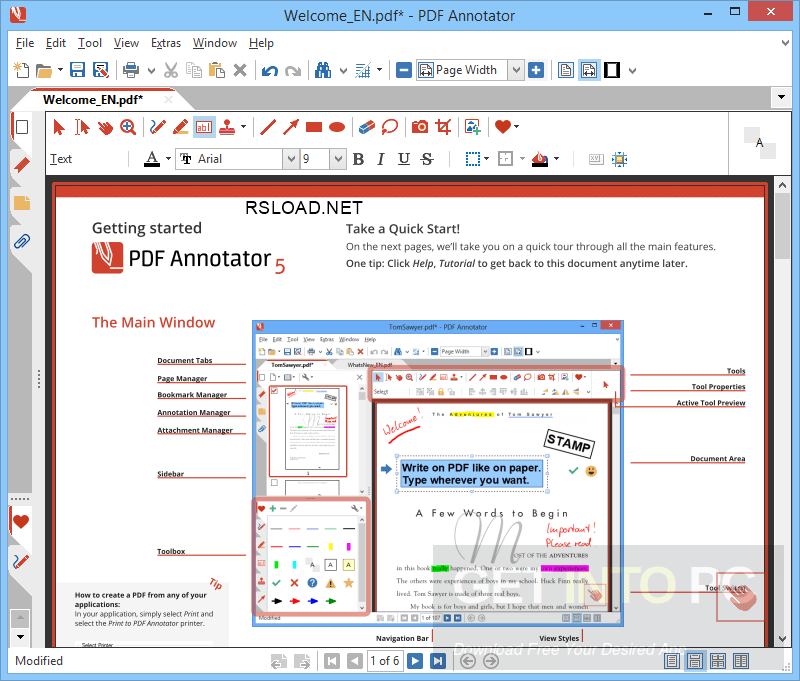The height and width of the screenshot is (681, 800).
Task: Open the View menu
Action: point(126,43)
